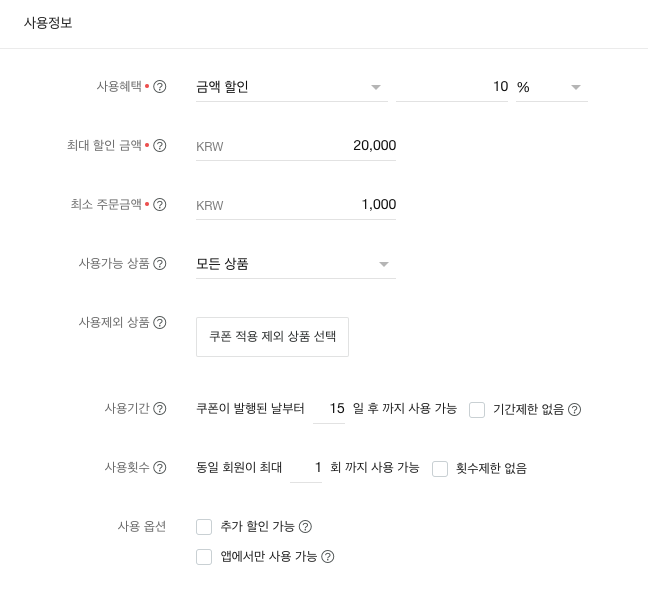Image resolution: width=648 pixels, height=595 pixels.
Task: Open the 금액 할인 benefit dropdown
Action: tap(290, 87)
